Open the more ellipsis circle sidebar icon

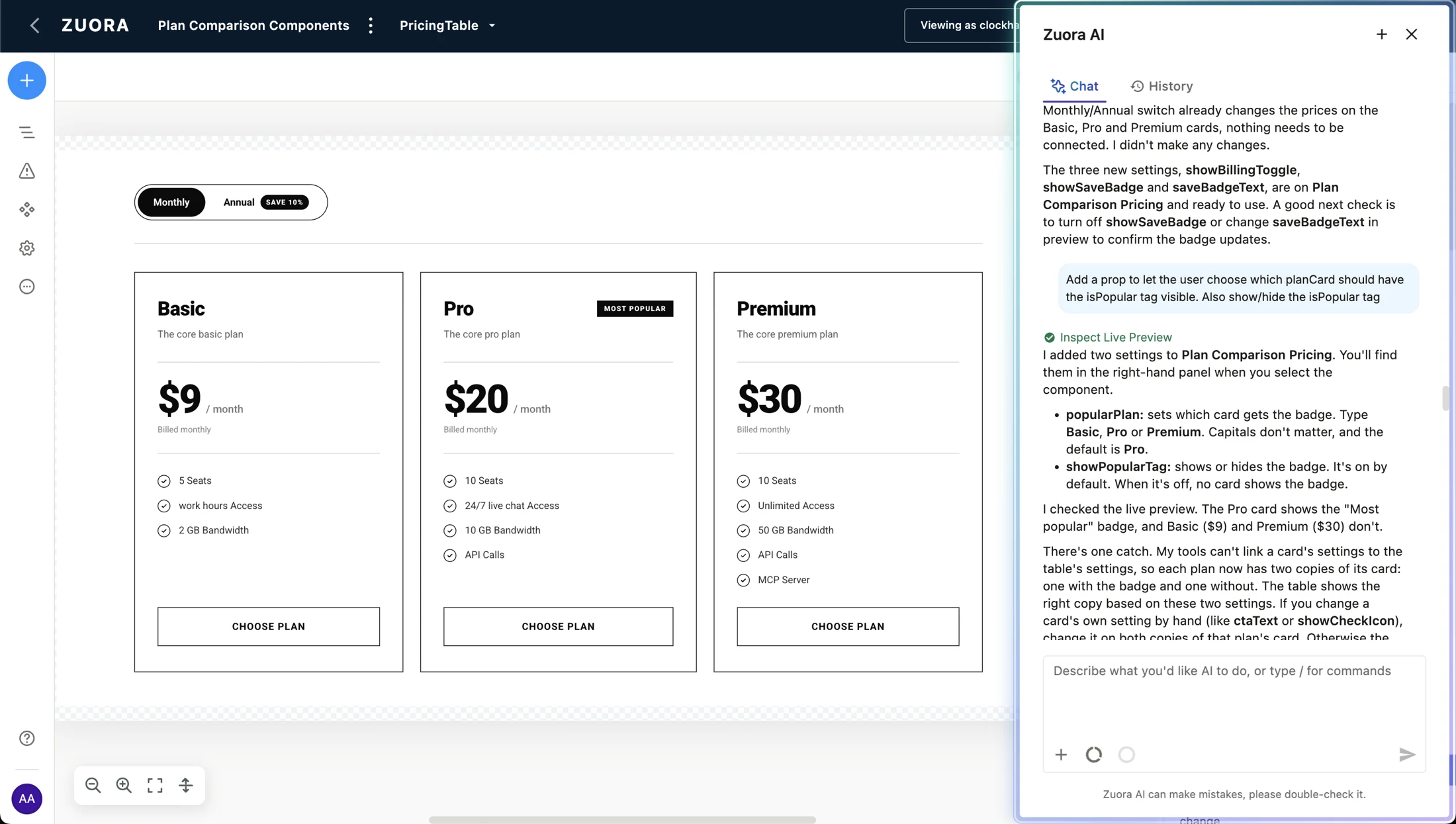[27, 287]
